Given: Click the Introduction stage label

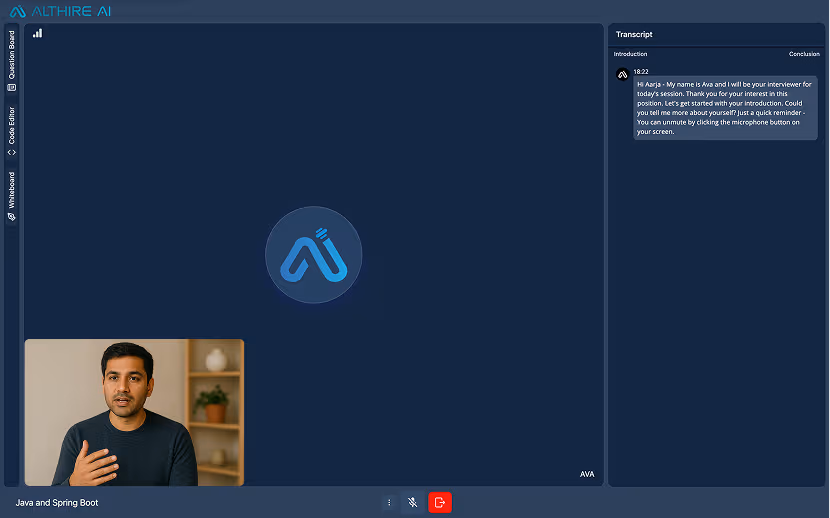Looking at the screenshot, I should click(630, 54).
